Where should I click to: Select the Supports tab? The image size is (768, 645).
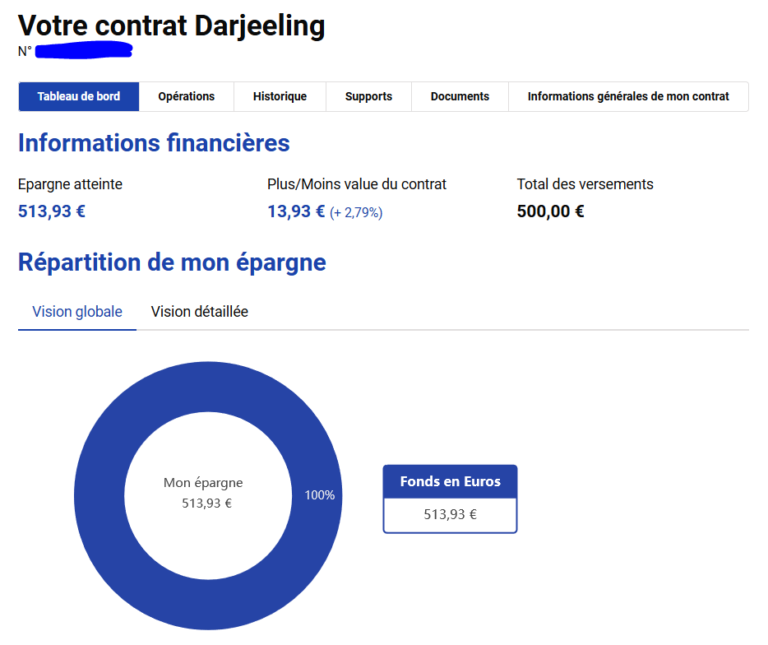369,97
